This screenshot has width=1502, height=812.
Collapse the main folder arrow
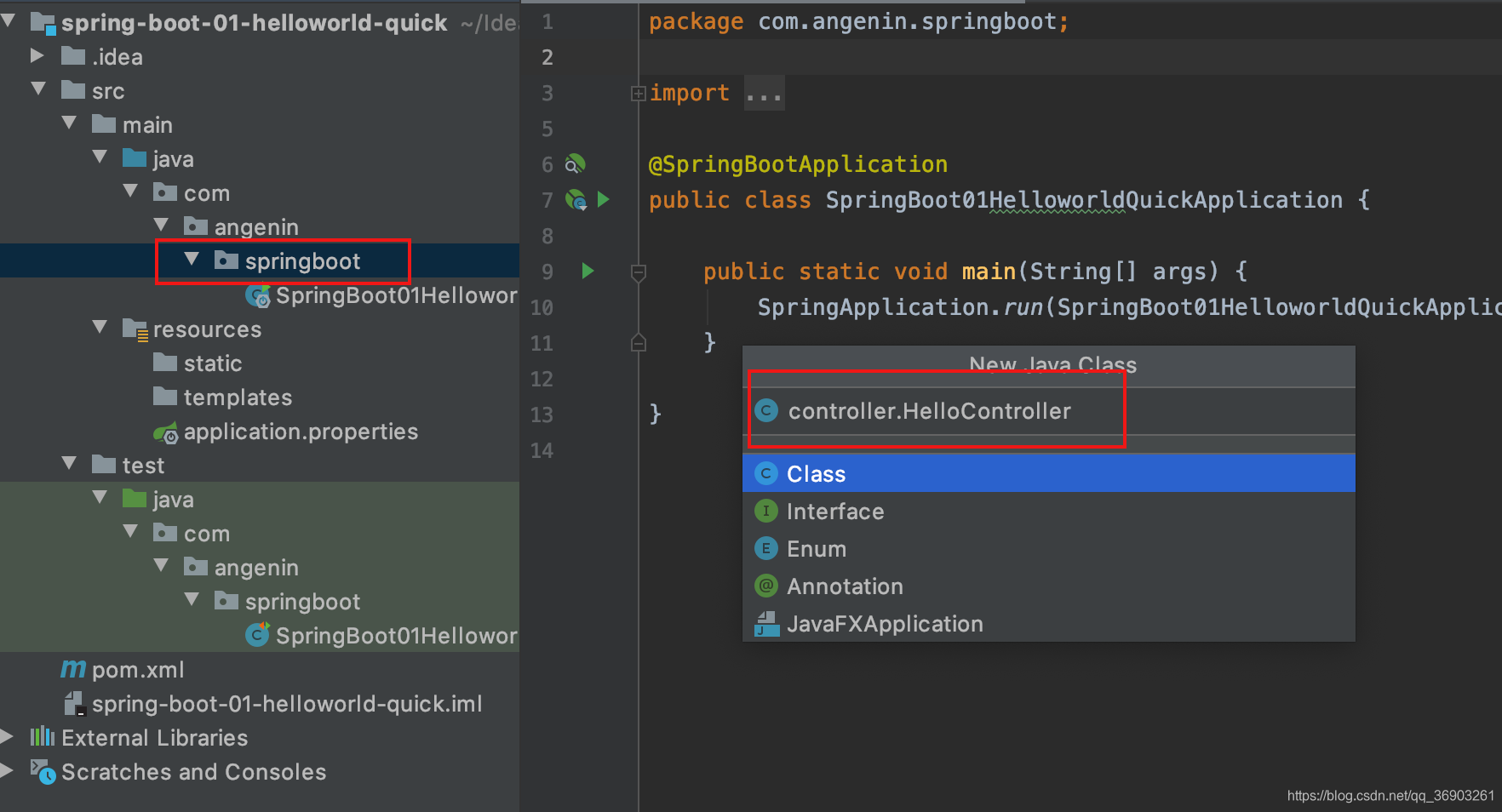(69, 123)
